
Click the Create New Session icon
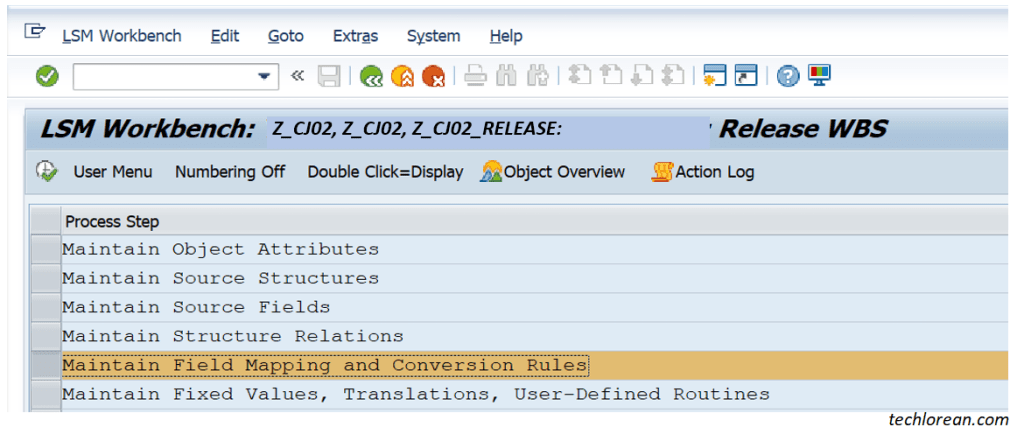pos(714,76)
